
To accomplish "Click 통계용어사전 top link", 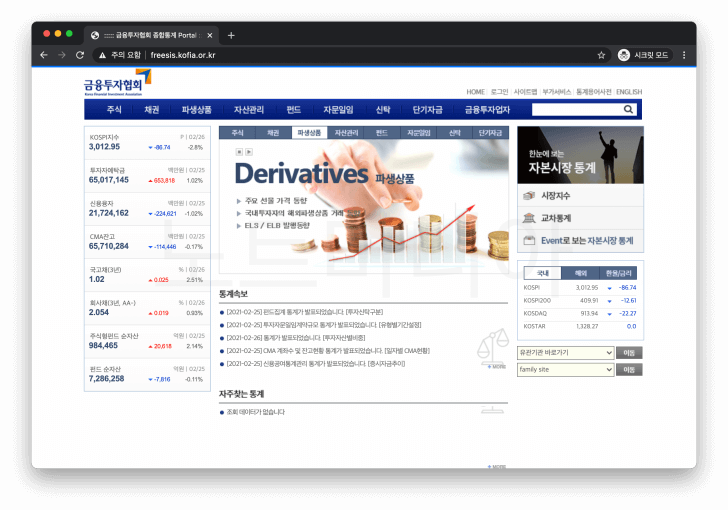I will 594,92.
